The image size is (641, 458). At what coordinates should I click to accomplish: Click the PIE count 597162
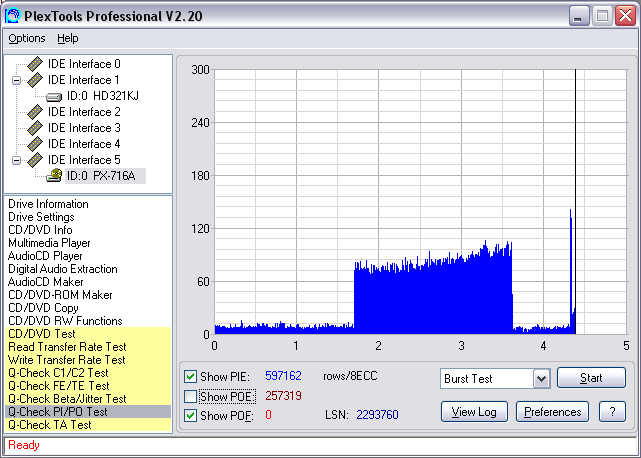point(283,376)
